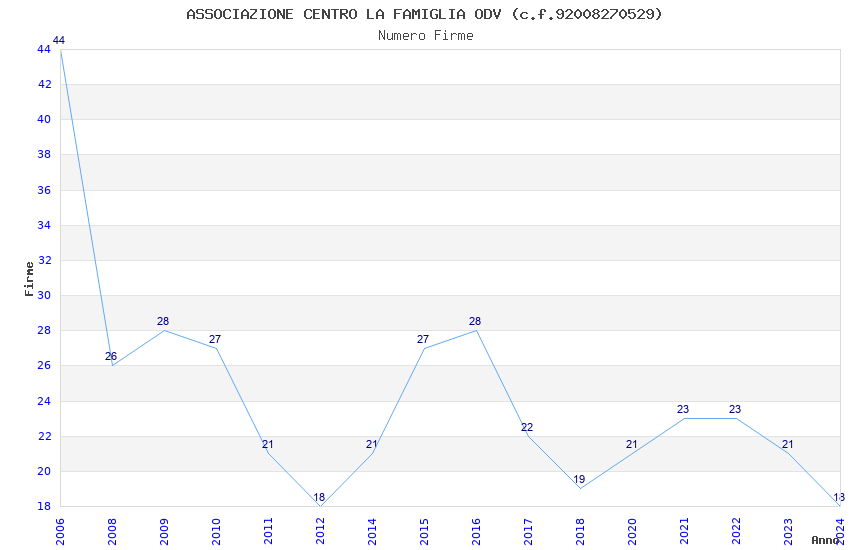Click the 2016 peak labeled 28
850x550 pixels.
pos(476,330)
